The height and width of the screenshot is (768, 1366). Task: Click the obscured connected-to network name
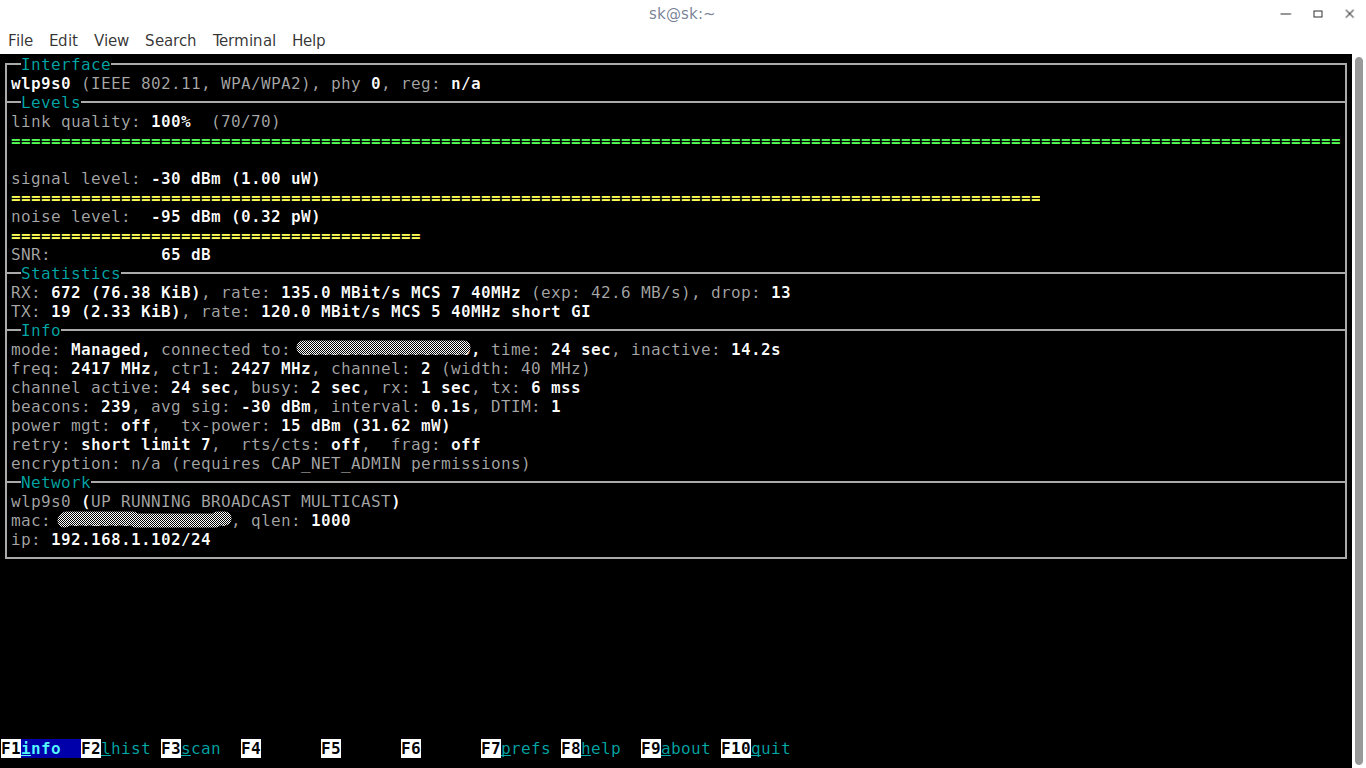pos(383,349)
